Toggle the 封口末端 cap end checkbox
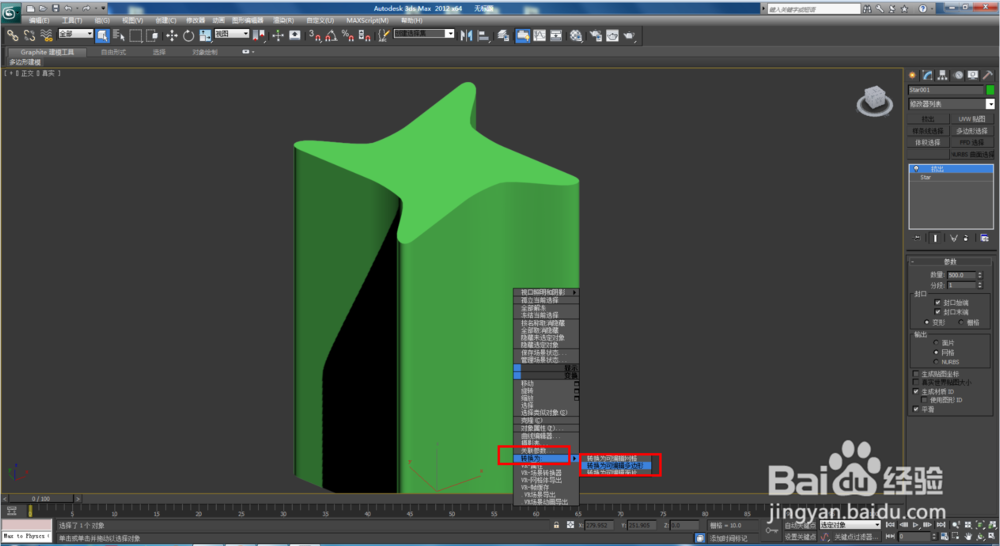Image resolution: width=1000 pixels, height=546 pixels. coord(938,312)
